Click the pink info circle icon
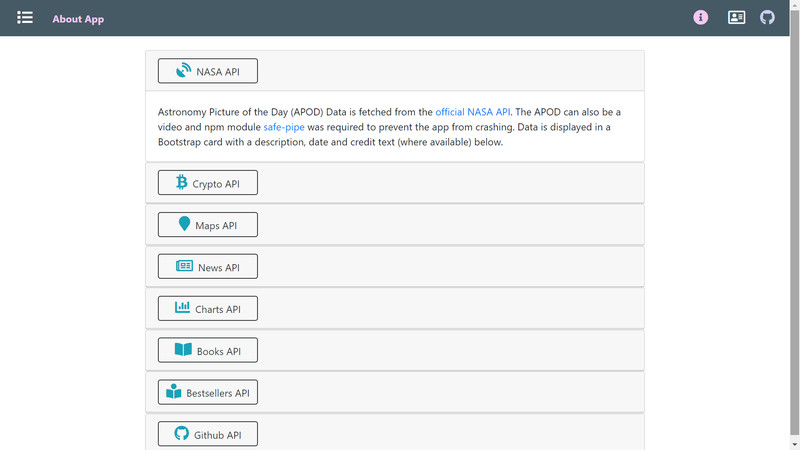Screen dimensions: 800x450 (x=701, y=18)
